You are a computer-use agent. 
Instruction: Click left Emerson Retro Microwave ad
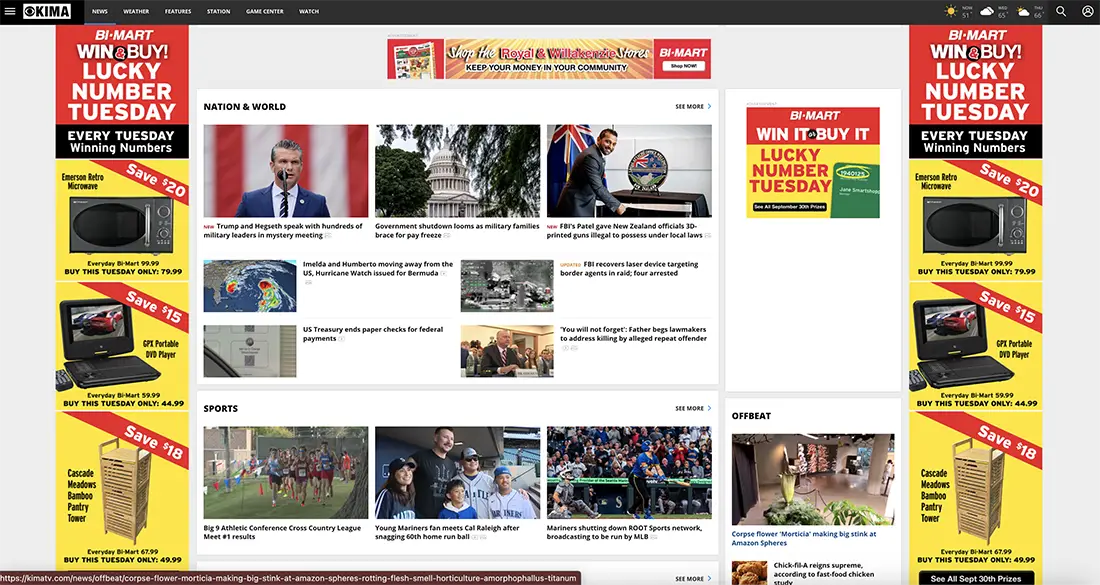pyautogui.click(x=122, y=221)
